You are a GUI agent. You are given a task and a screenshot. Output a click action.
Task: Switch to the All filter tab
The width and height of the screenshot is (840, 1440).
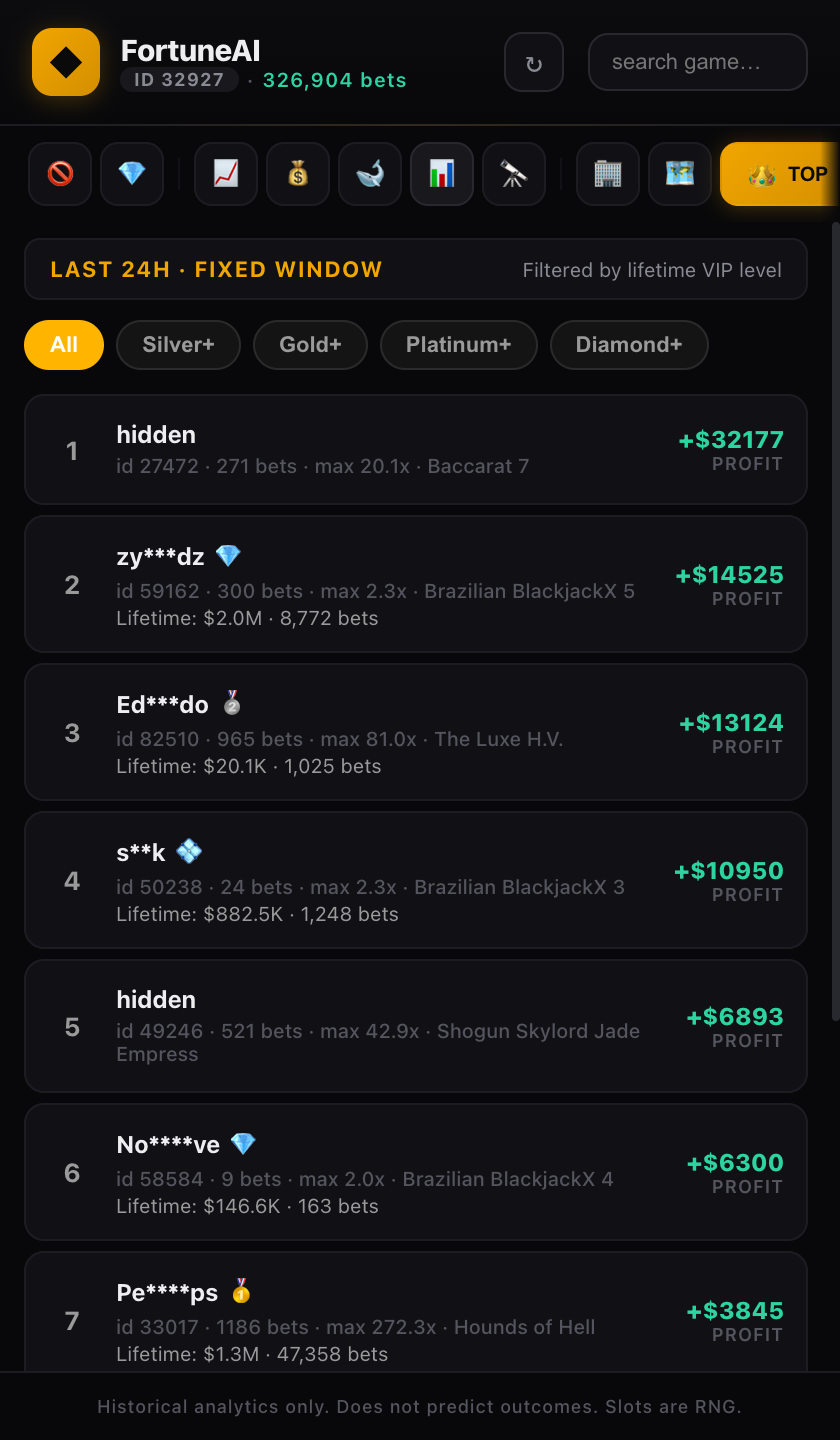click(63, 344)
